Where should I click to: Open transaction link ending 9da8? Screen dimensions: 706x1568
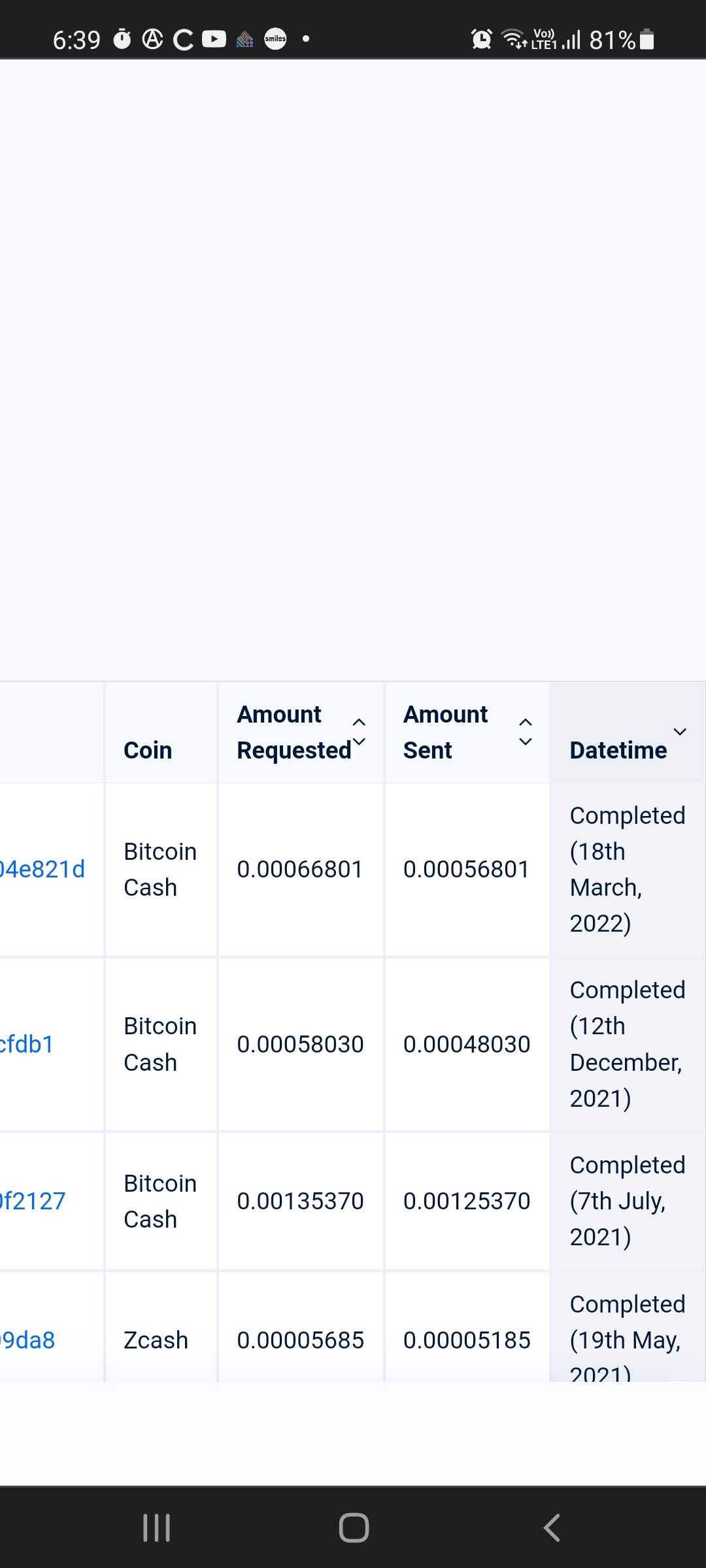[27, 1340]
